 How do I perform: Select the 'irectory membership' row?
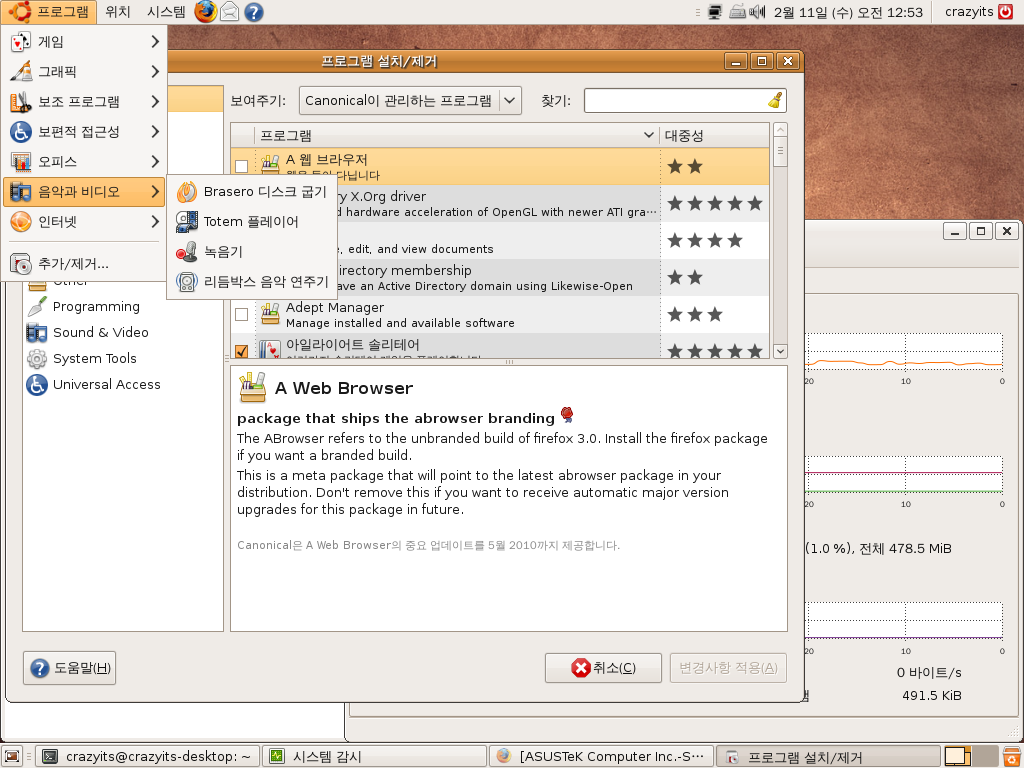pyautogui.click(x=499, y=278)
